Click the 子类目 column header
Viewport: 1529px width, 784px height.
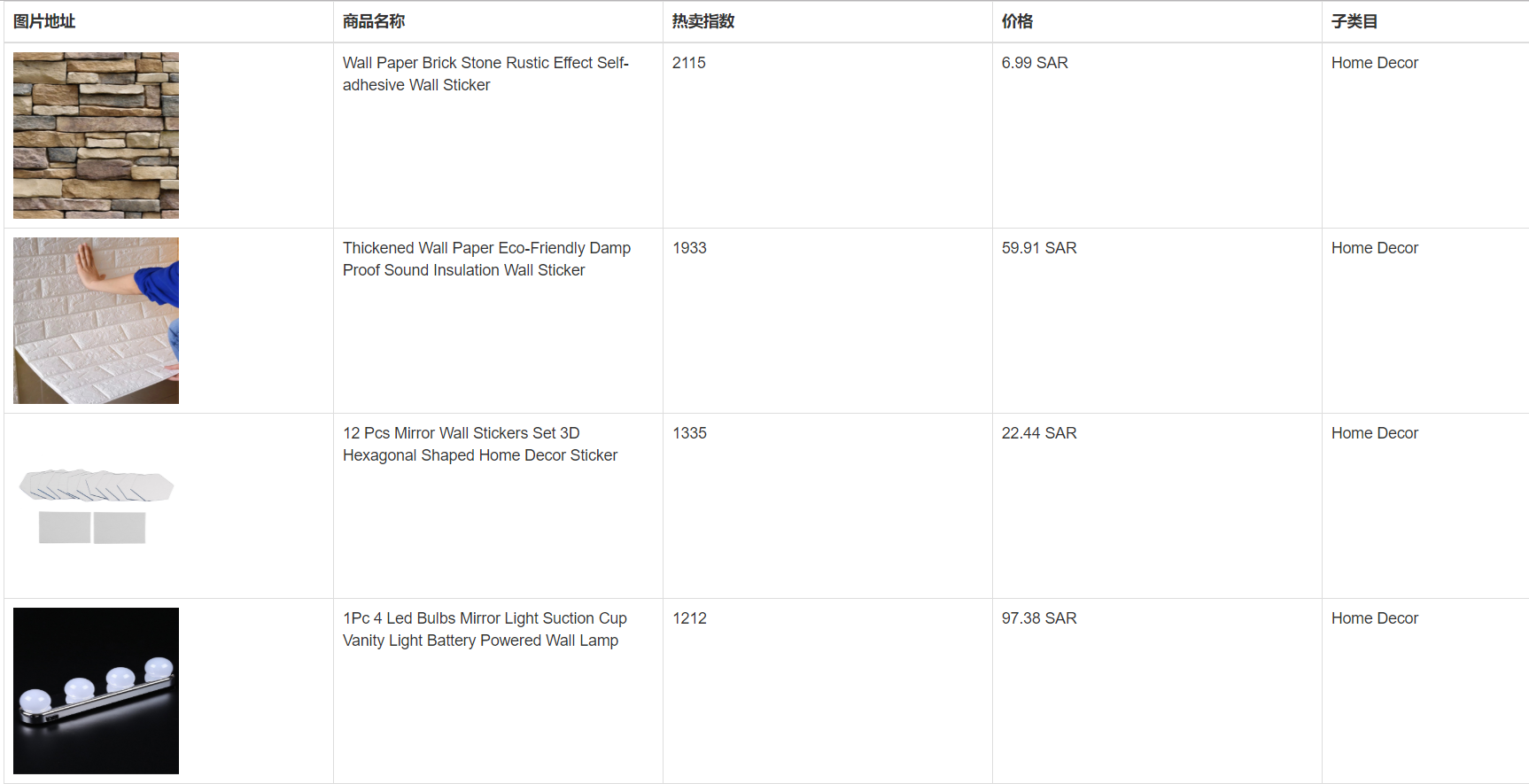[x=1354, y=21]
